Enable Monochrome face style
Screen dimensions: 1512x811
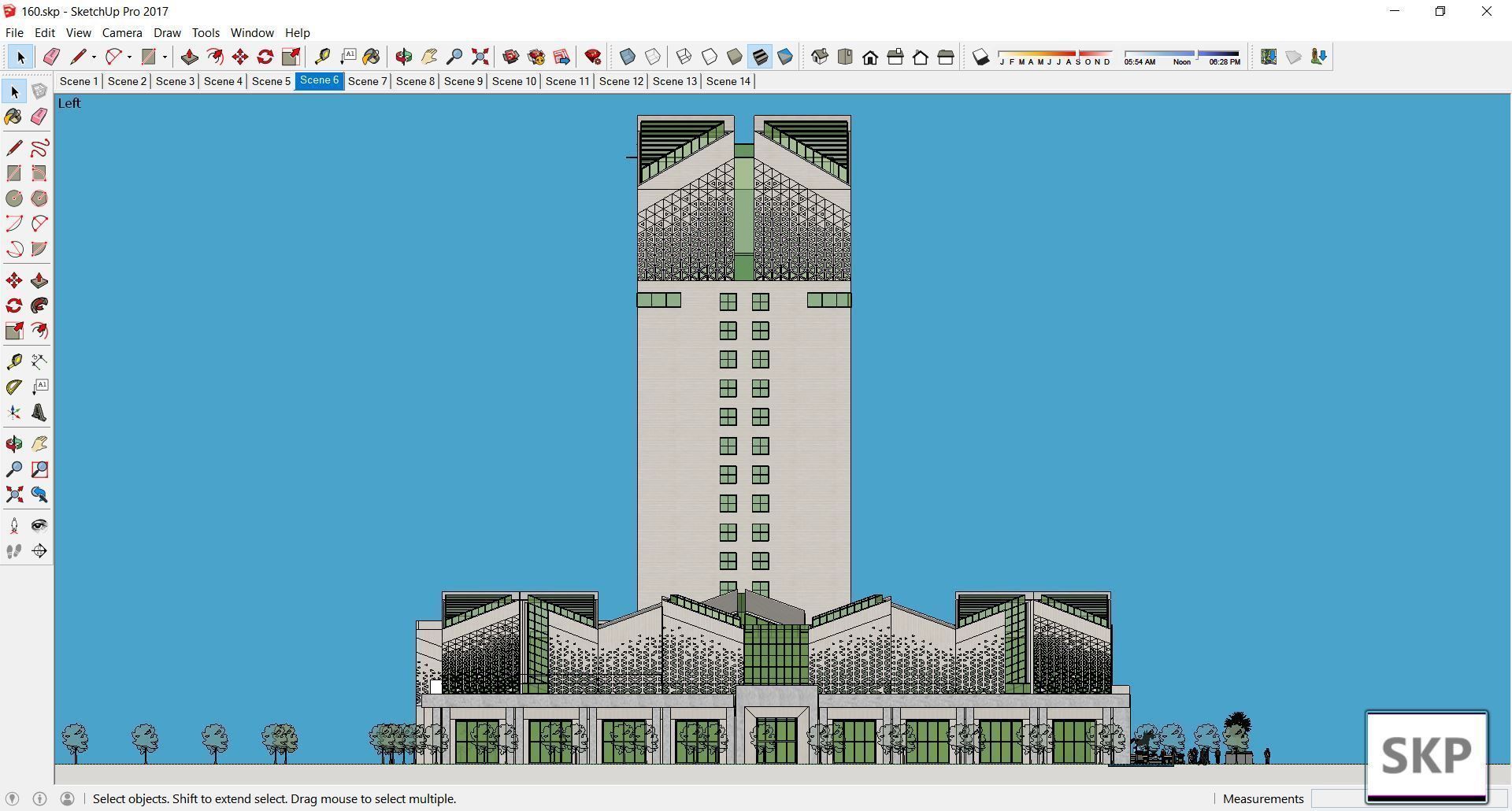(785, 57)
